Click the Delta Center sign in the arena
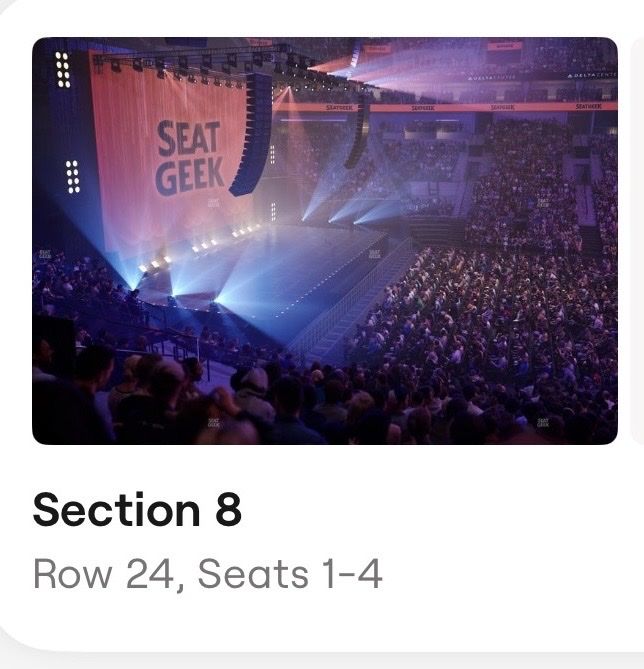The width and height of the screenshot is (644, 669). tap(592, 75)
